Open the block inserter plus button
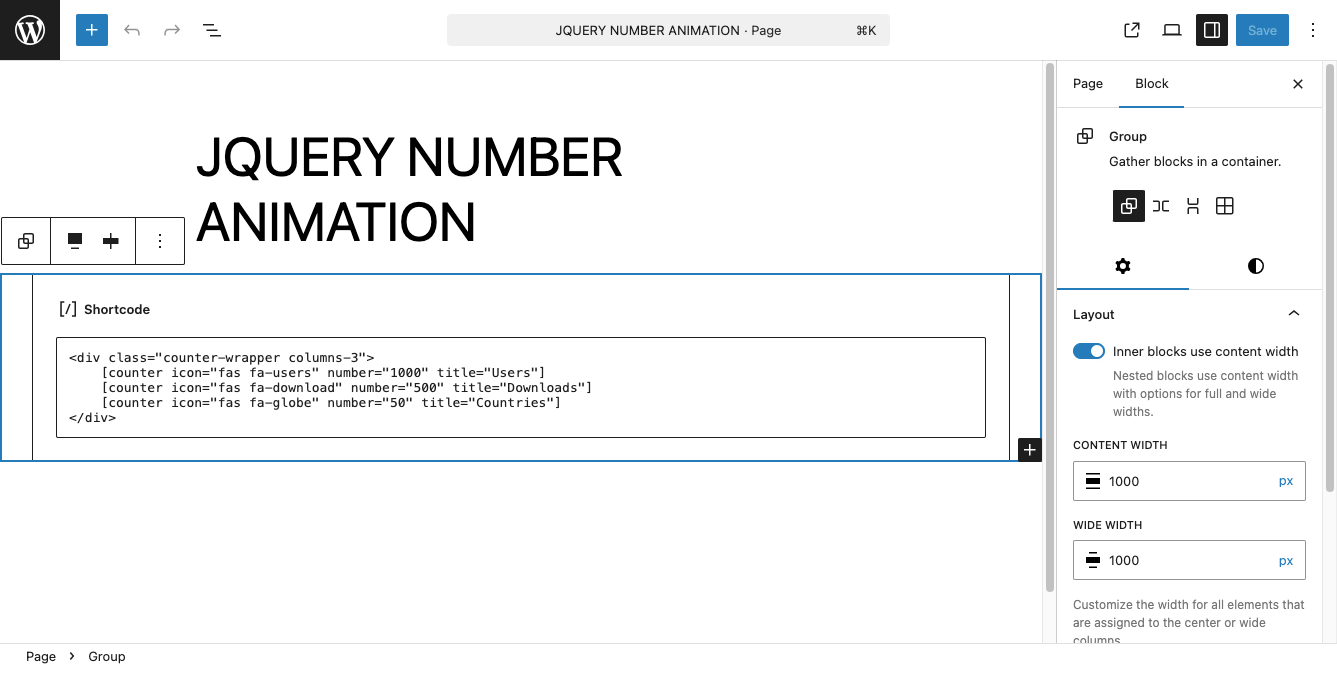1337x700 pixels. point(91,30)
